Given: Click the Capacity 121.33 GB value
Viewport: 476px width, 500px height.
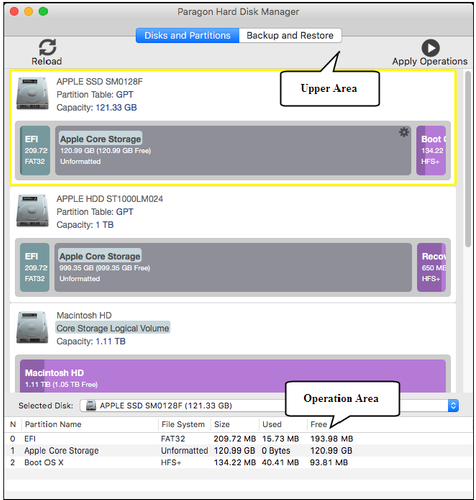Looking at the screenshot, I should tap(116, 108).
